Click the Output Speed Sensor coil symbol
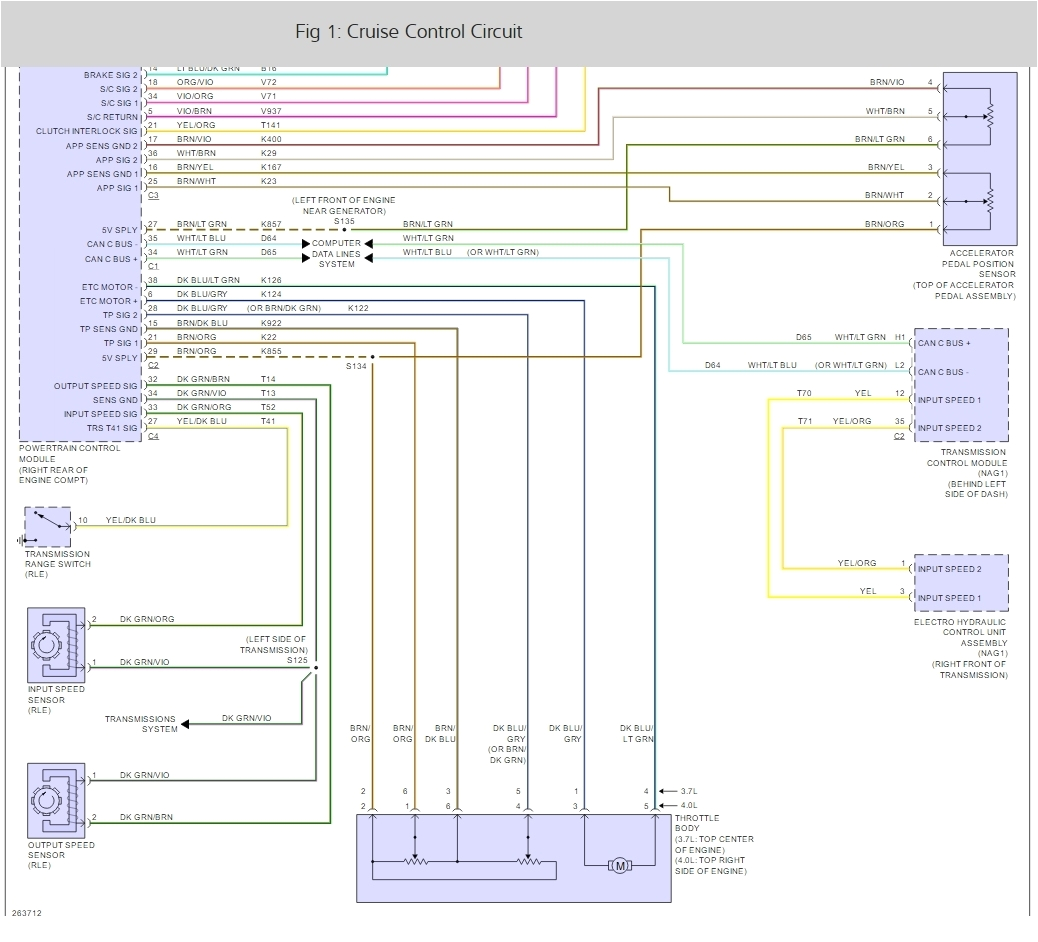The image size is (1038, 942). pyautogui.click(x=48, y=799)
